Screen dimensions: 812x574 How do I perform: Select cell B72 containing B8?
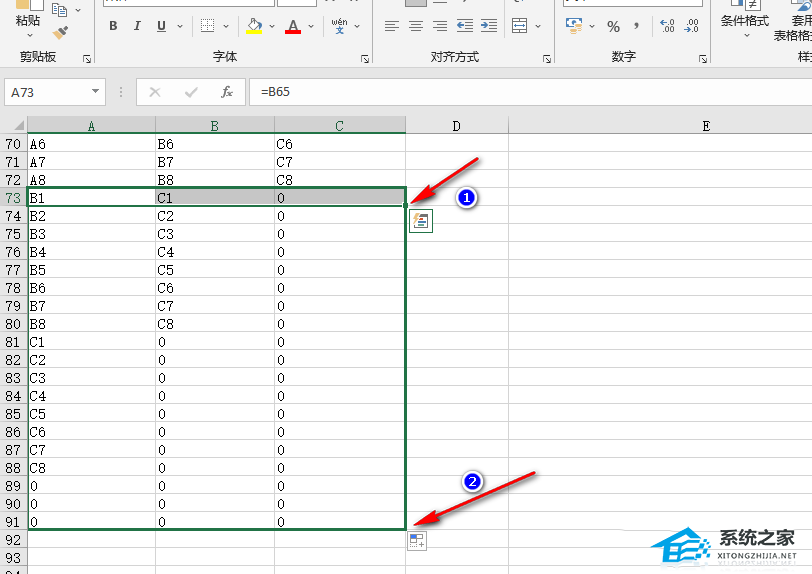tap(215, 180)
